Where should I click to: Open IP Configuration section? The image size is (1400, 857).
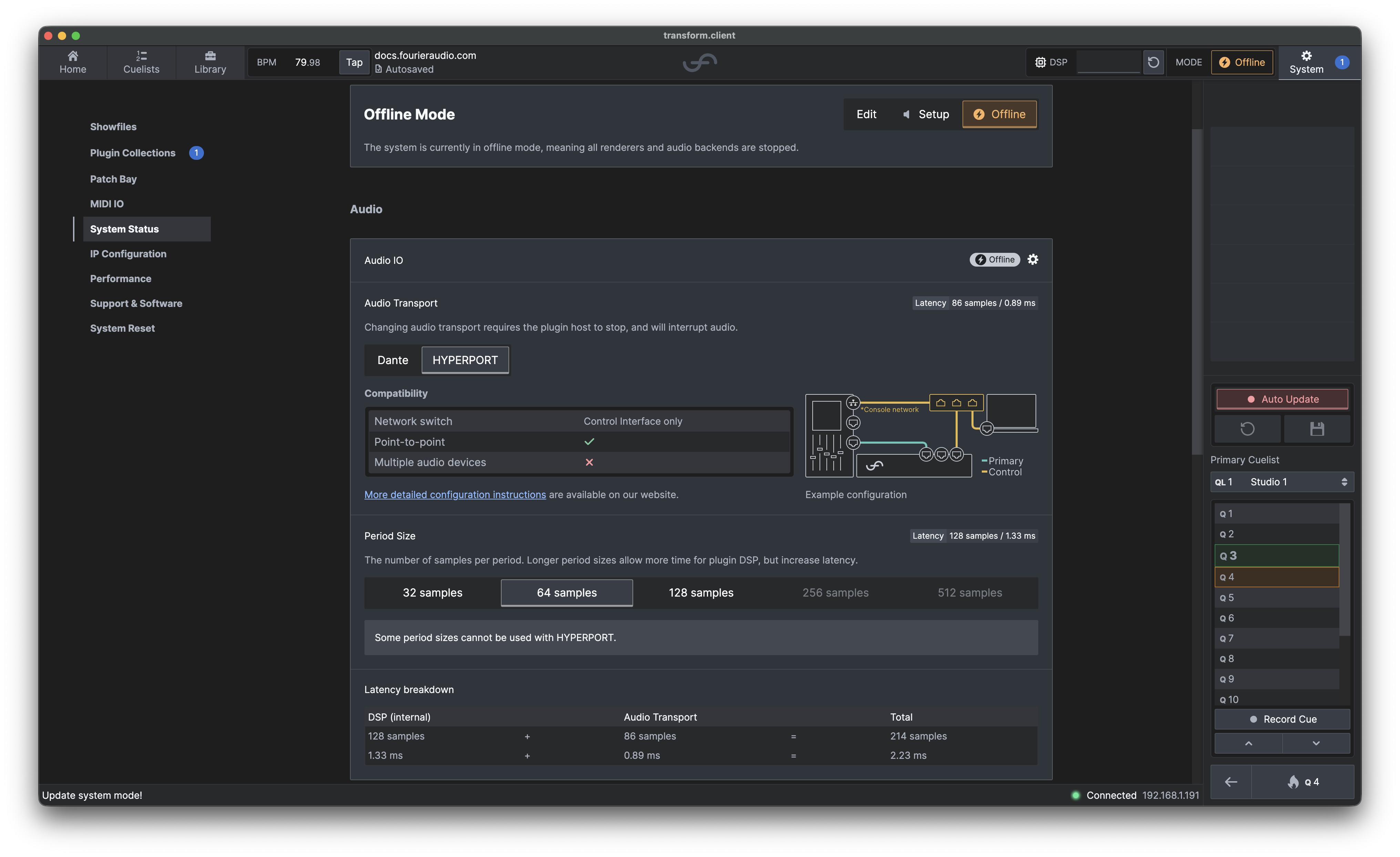(x=128, y=254)
